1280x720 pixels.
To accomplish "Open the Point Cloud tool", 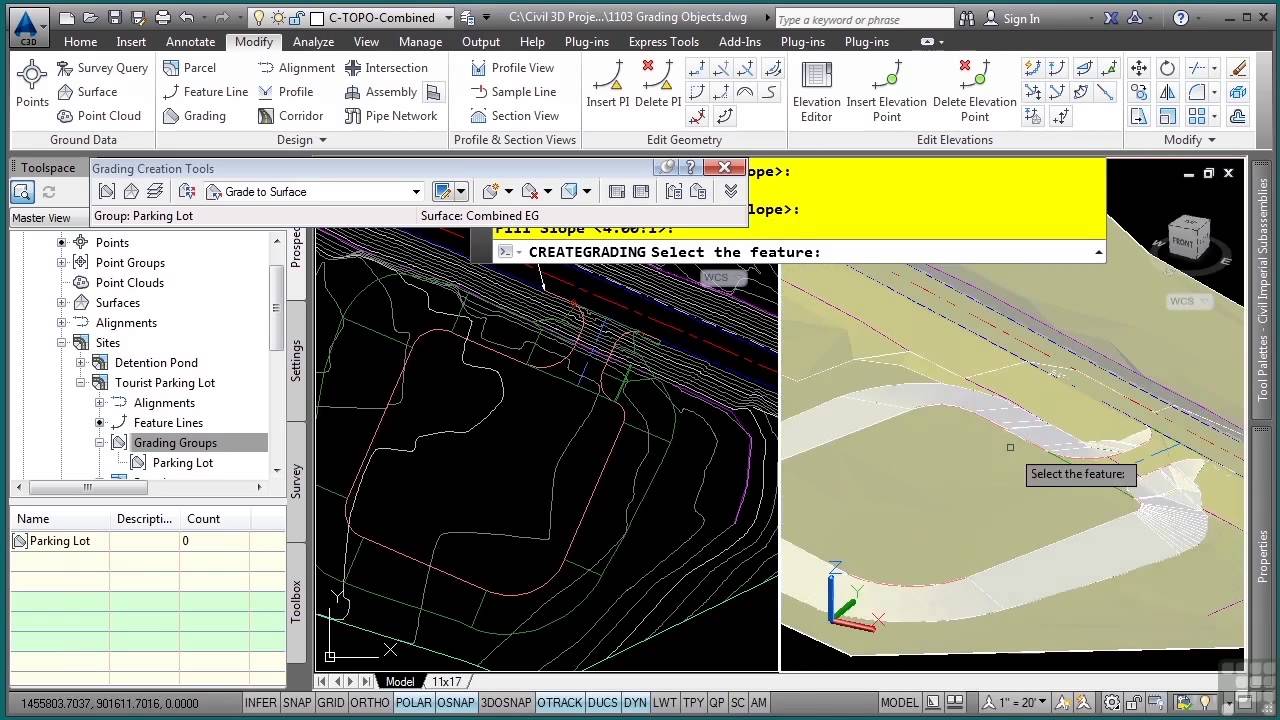I will pyautogui.click(x=98, y=116).
